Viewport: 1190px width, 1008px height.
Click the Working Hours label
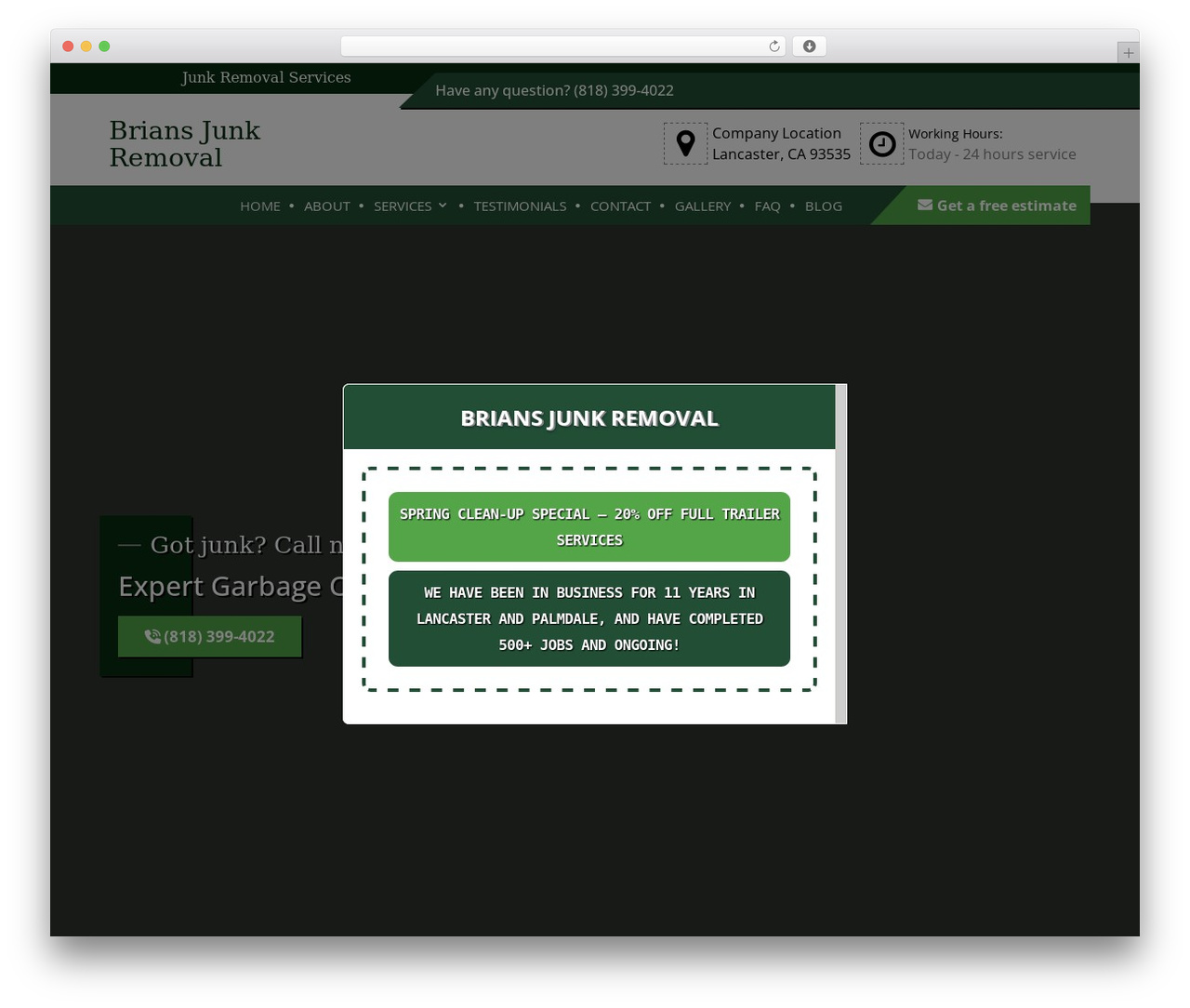(x=956, y=134)
